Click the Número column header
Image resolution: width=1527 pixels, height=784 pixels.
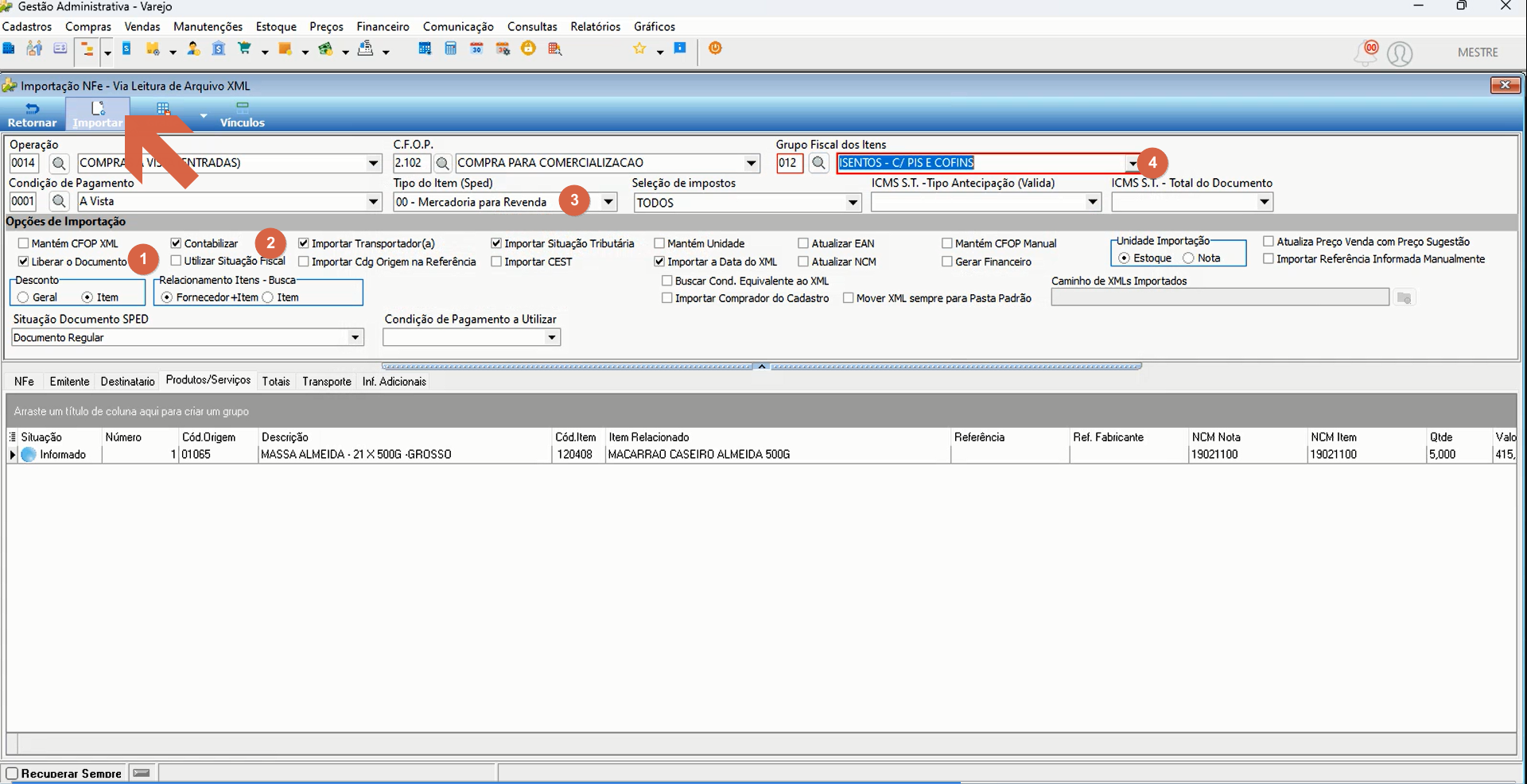point(123,437)
